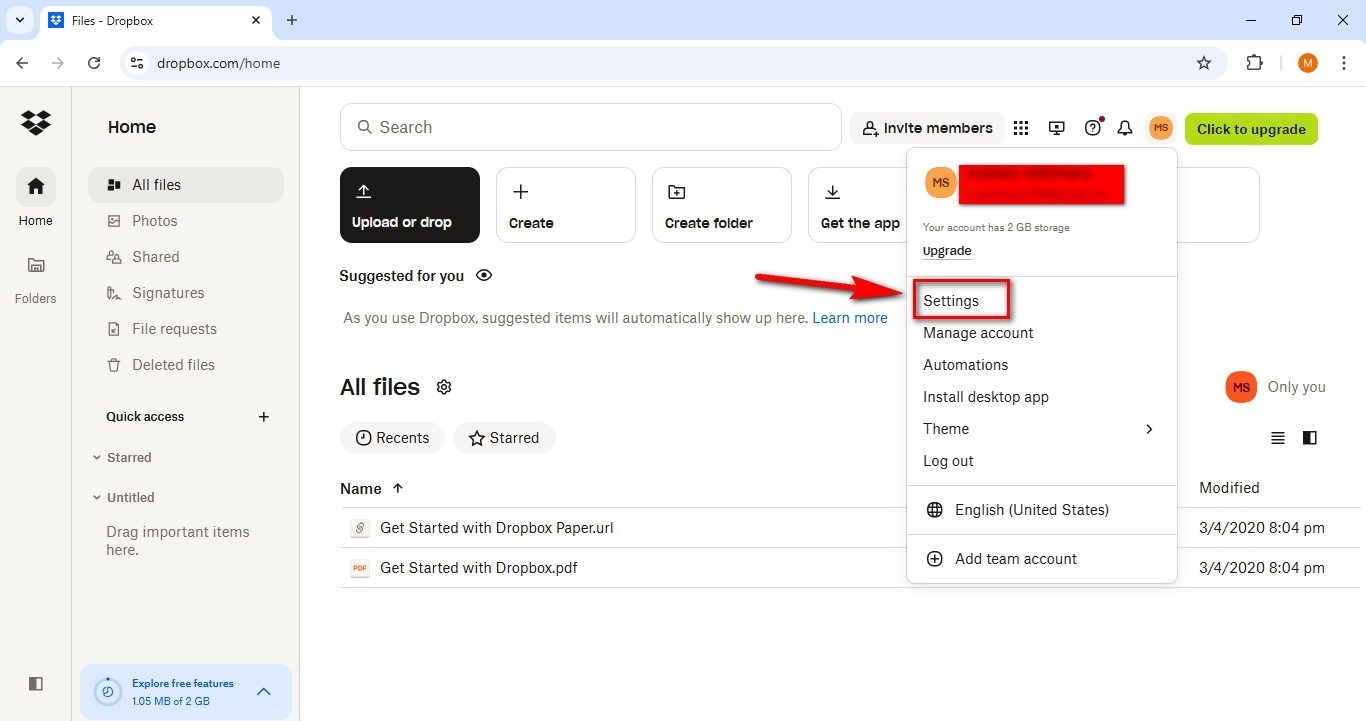Image resolution: width=1366 pixels, height=721 pixels.
Task: Collapse sidebar with bottom-left panel icon
Action: coord(36,684)
